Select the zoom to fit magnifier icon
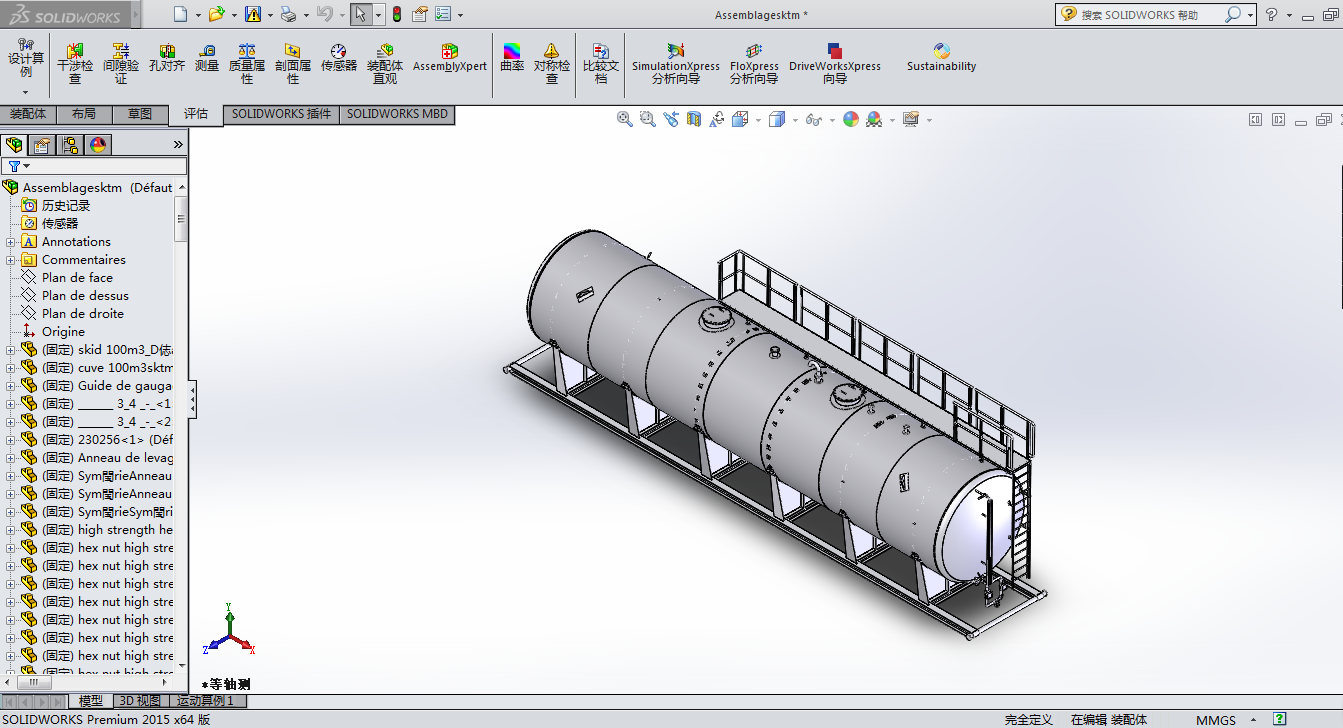The height and width of the screenshot is (728, 1343). [x=625, y=119]
